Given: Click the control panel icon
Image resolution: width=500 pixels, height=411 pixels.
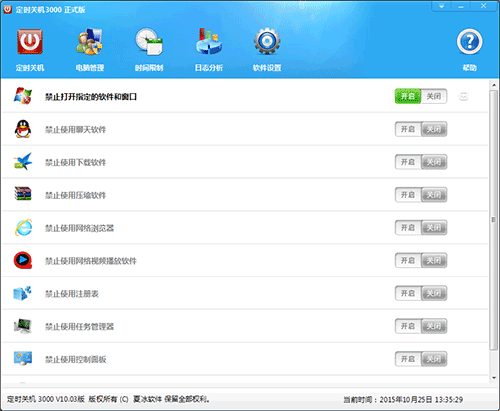Looking at the screenshot, I should (x=23, y=358).
